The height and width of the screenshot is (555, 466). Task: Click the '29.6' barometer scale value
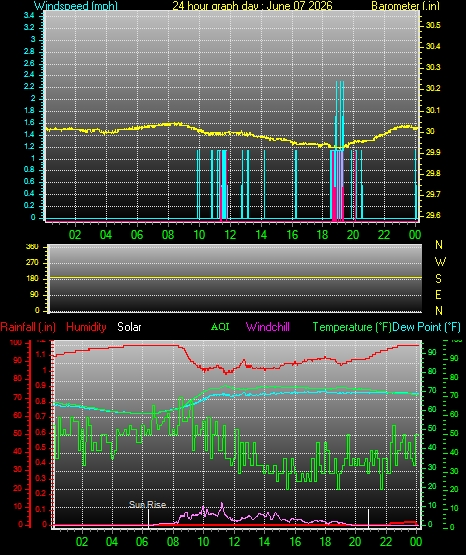tap(433, 215)
